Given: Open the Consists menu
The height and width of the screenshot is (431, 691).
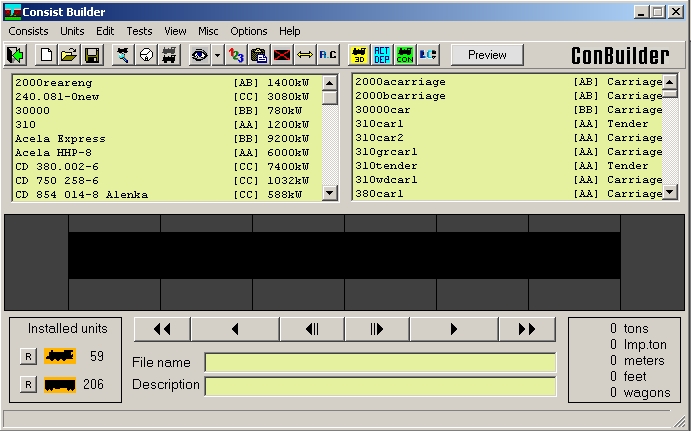Looking at the screenshot, I should click(x=28, y=31).
